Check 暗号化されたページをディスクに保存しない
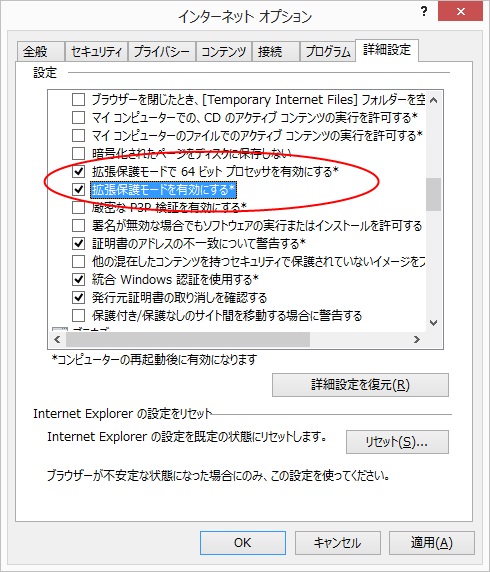The image size is (490, 572). pyautogui.click(x=78, y=154)
